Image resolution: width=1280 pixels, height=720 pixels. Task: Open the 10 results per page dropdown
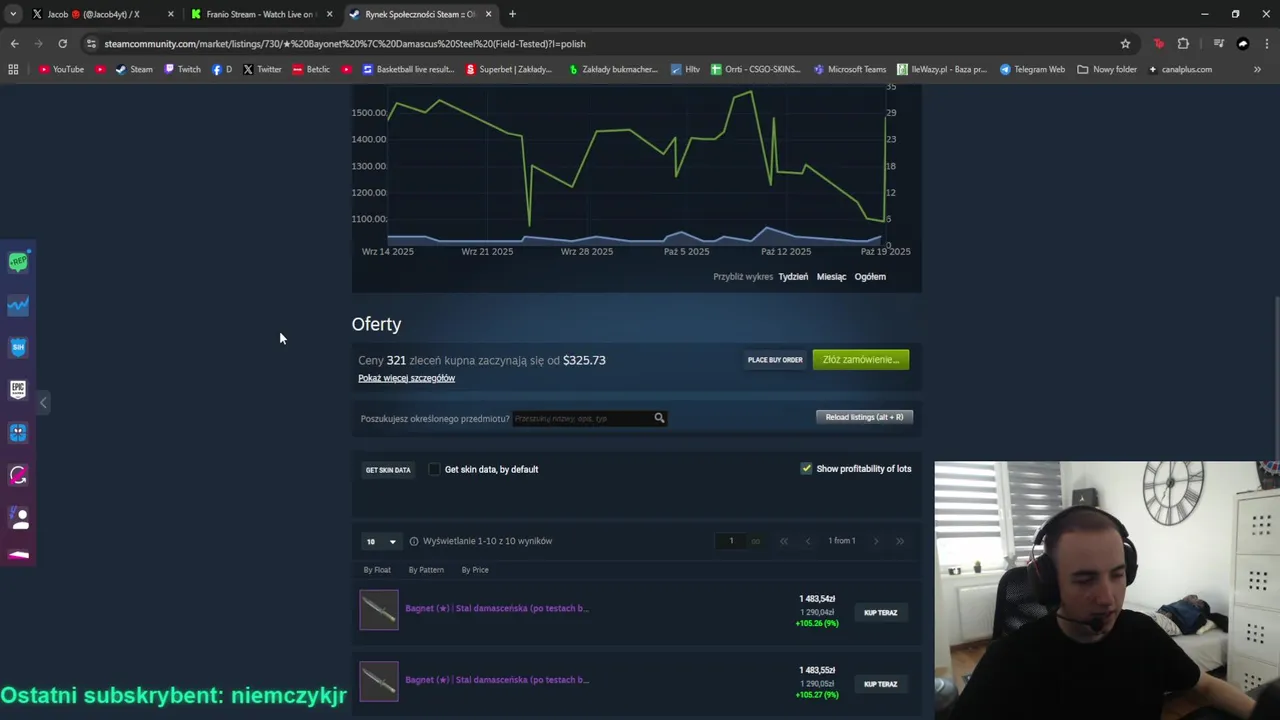[x=380, y=541]
